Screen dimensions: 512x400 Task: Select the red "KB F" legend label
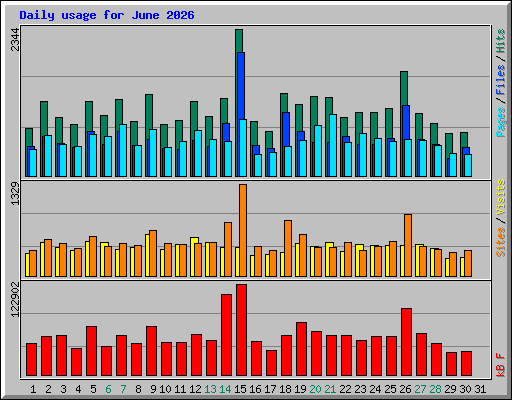[500, 365]
